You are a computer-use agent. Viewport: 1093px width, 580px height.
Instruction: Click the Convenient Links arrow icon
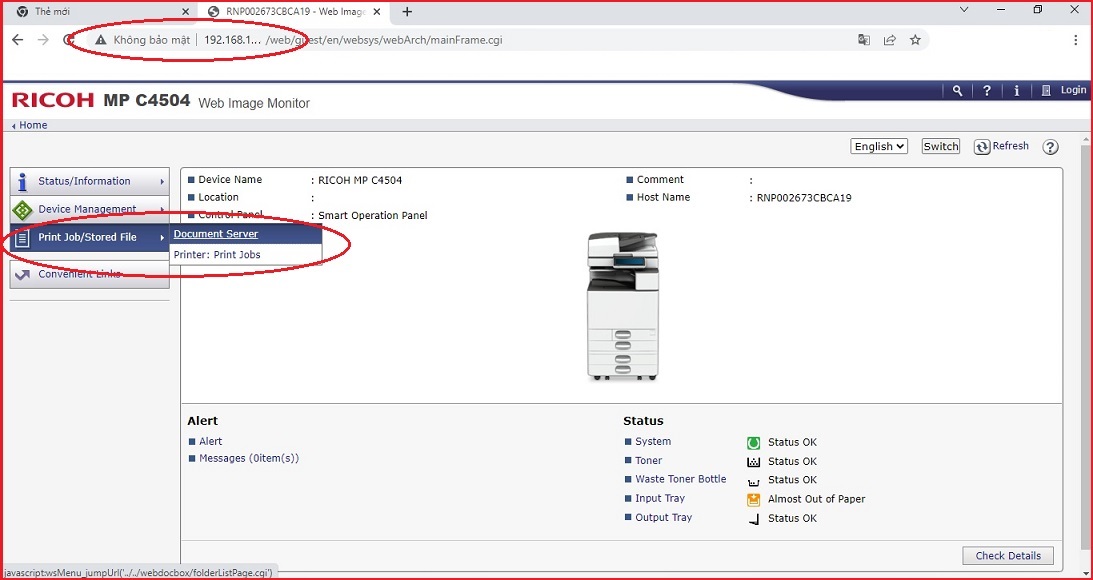coord(22,275)
